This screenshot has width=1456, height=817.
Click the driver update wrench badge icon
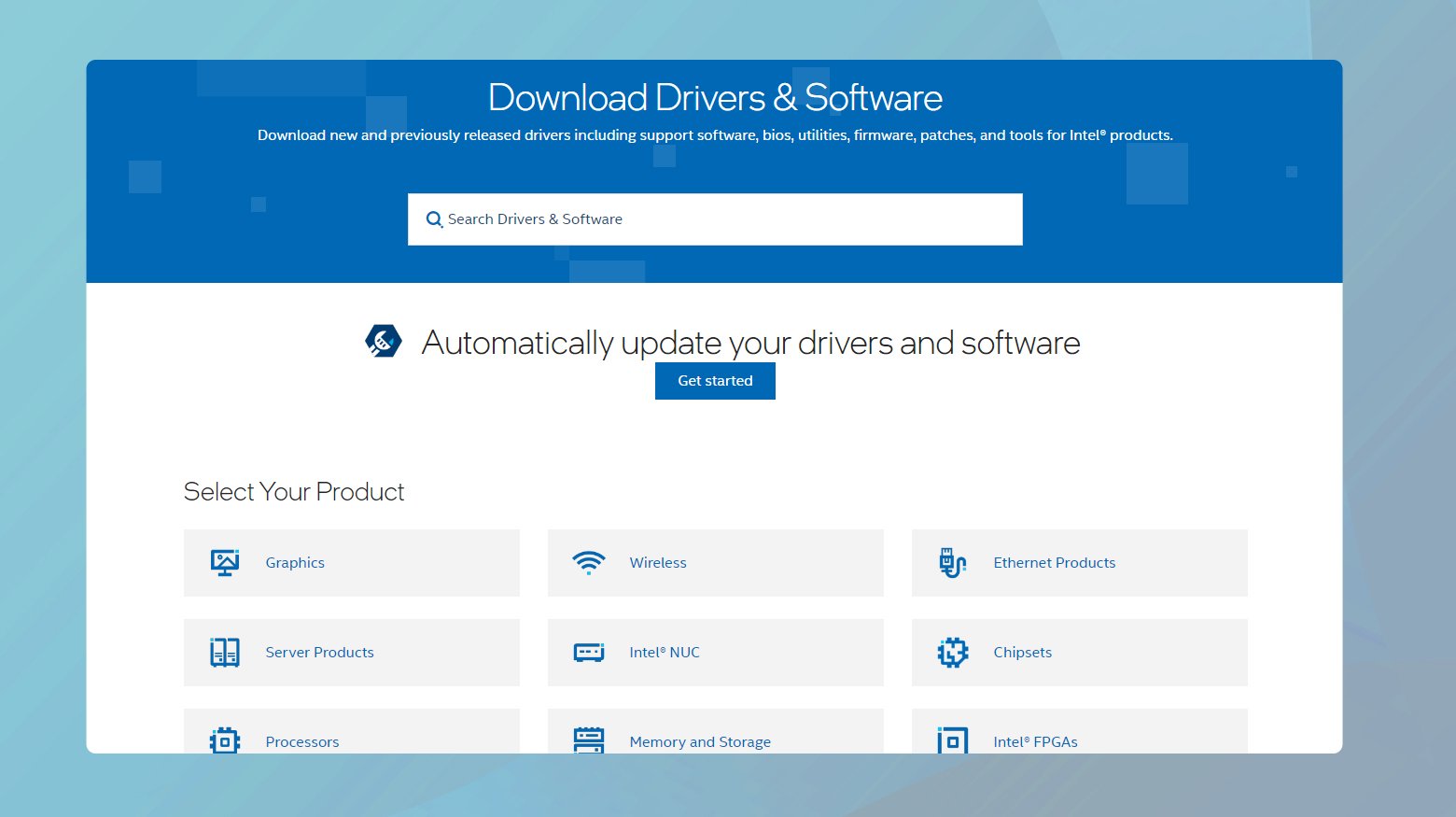coord(381,340)
